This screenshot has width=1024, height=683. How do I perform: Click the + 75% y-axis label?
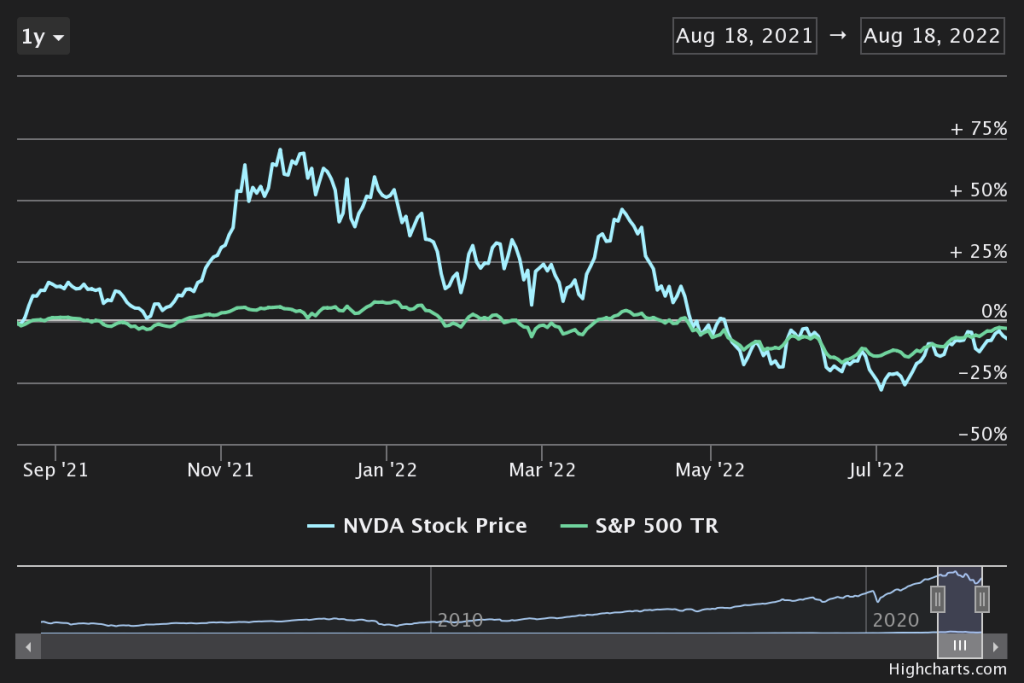(x=978, y=129)
